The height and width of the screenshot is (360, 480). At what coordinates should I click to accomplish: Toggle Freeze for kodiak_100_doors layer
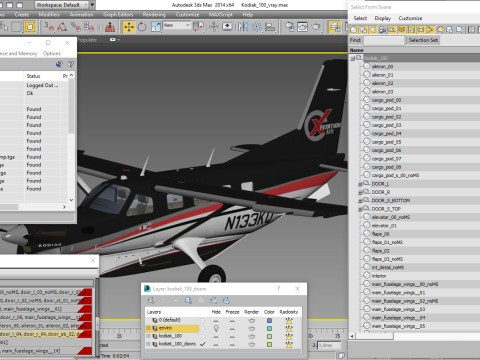point(232,345)
